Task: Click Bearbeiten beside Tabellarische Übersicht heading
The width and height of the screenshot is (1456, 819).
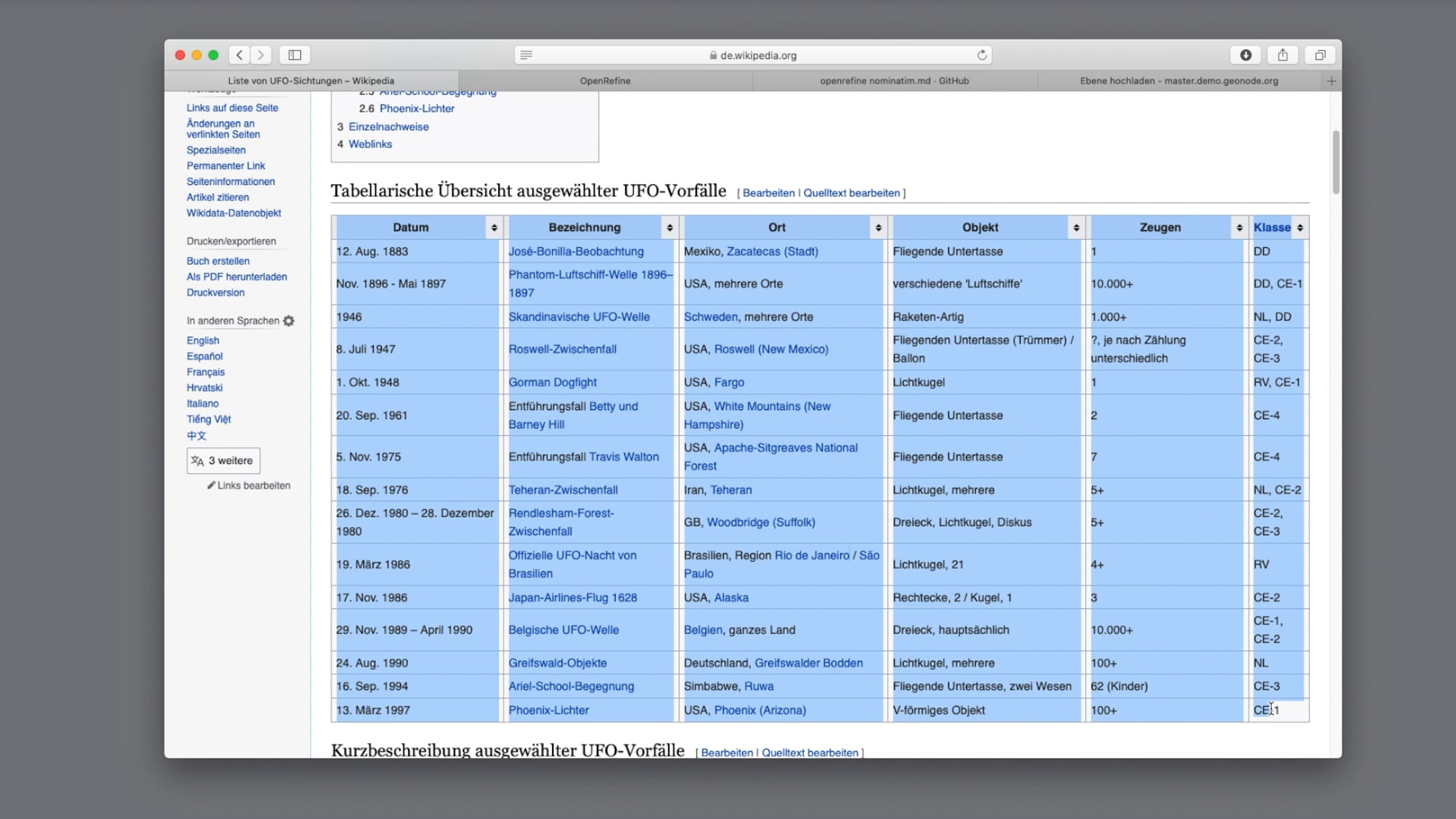Action: click(x=769, y=193)
